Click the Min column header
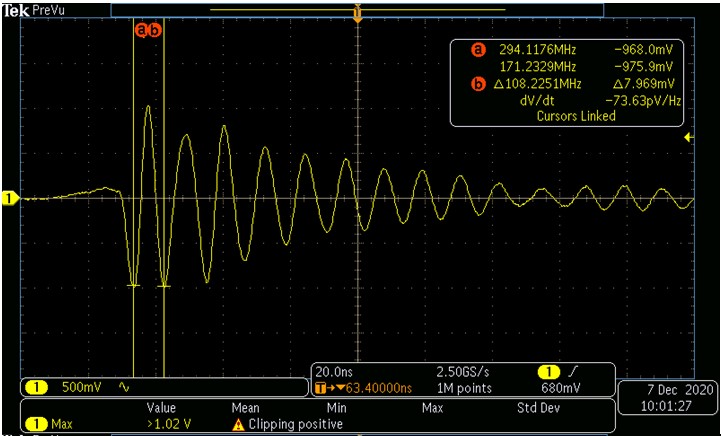 337,408
